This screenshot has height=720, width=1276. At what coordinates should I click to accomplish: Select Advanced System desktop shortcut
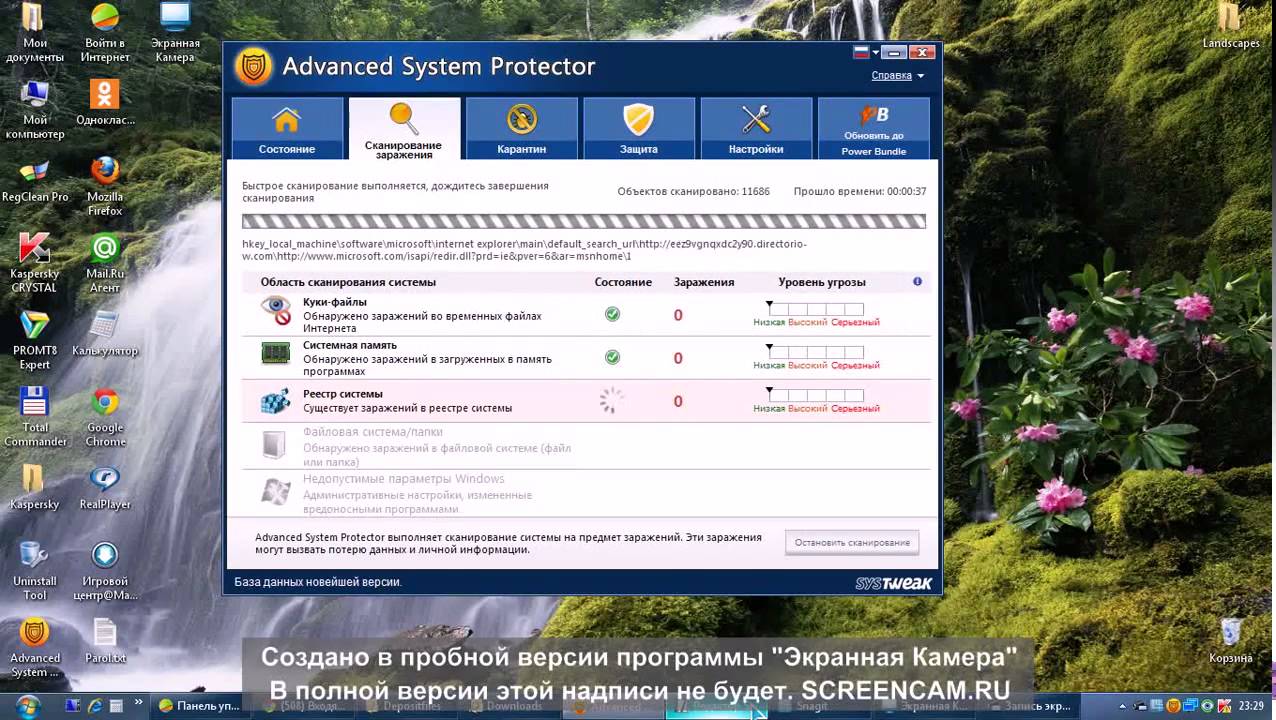pyautogui.click(x=35, y=648)
